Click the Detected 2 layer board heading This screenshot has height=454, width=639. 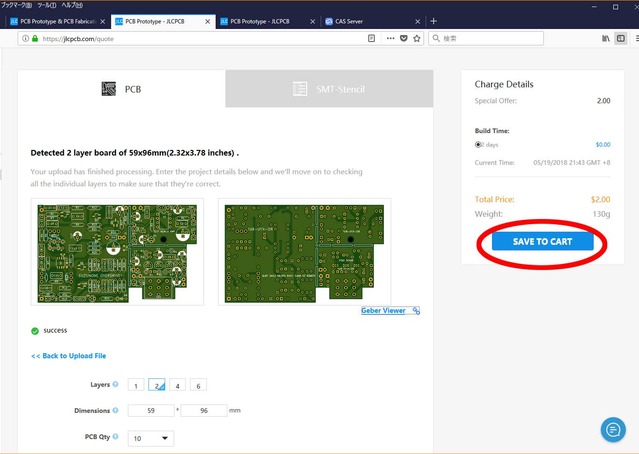pyautogui.click(x=134, y=153)
